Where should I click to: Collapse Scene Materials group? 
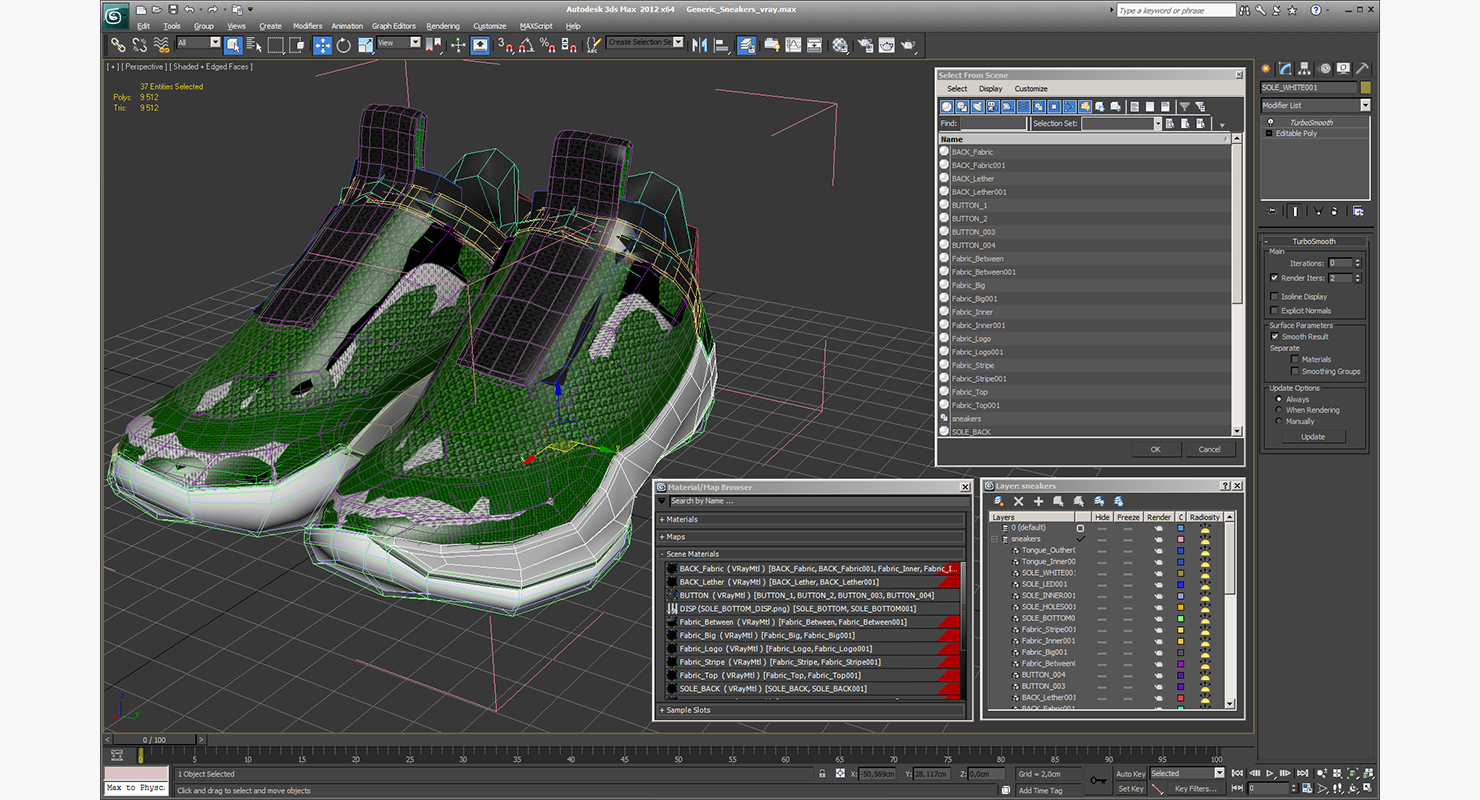pos(811,554)
